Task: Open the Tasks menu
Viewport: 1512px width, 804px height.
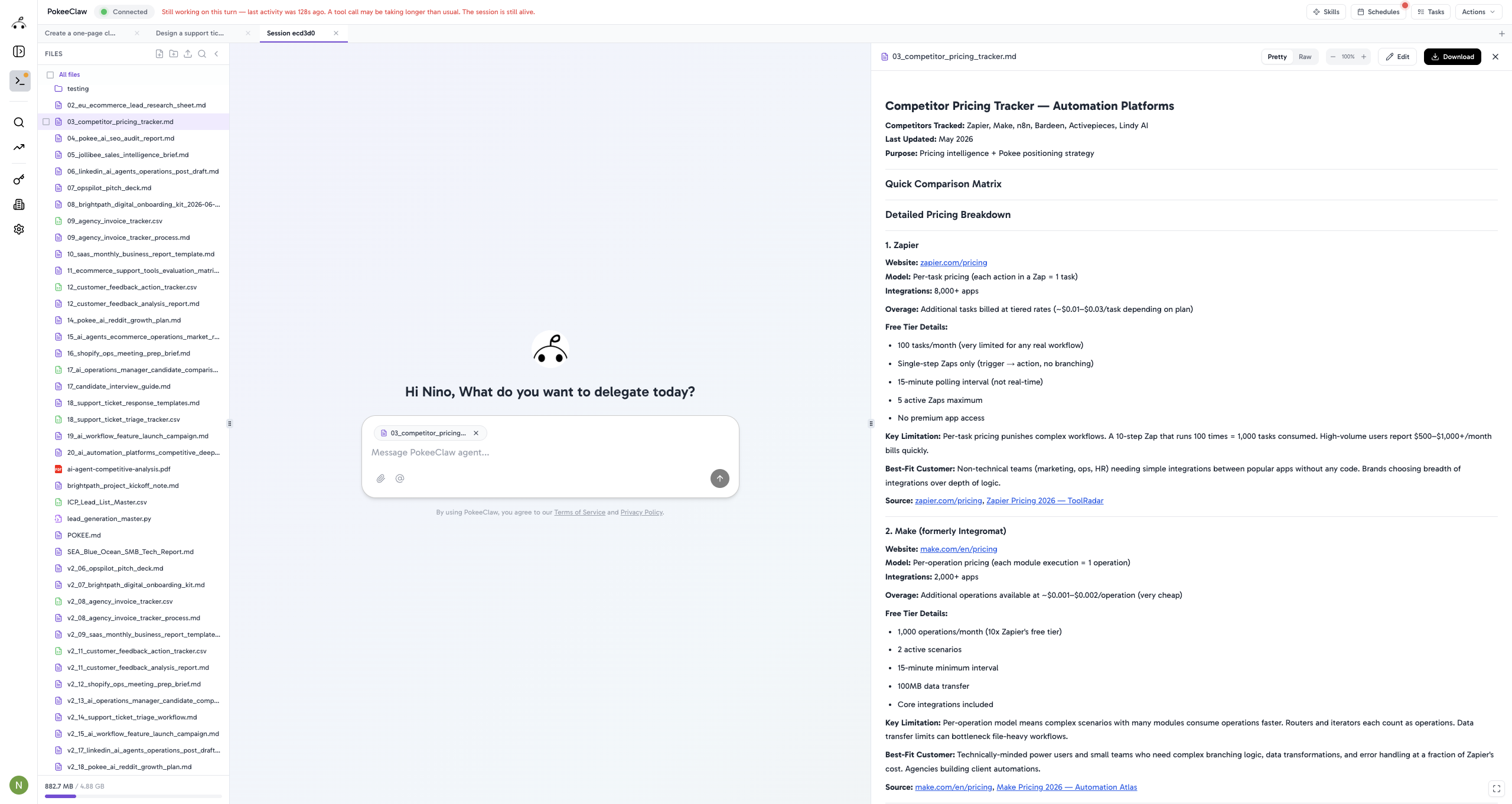Action: coord(1430,12)
